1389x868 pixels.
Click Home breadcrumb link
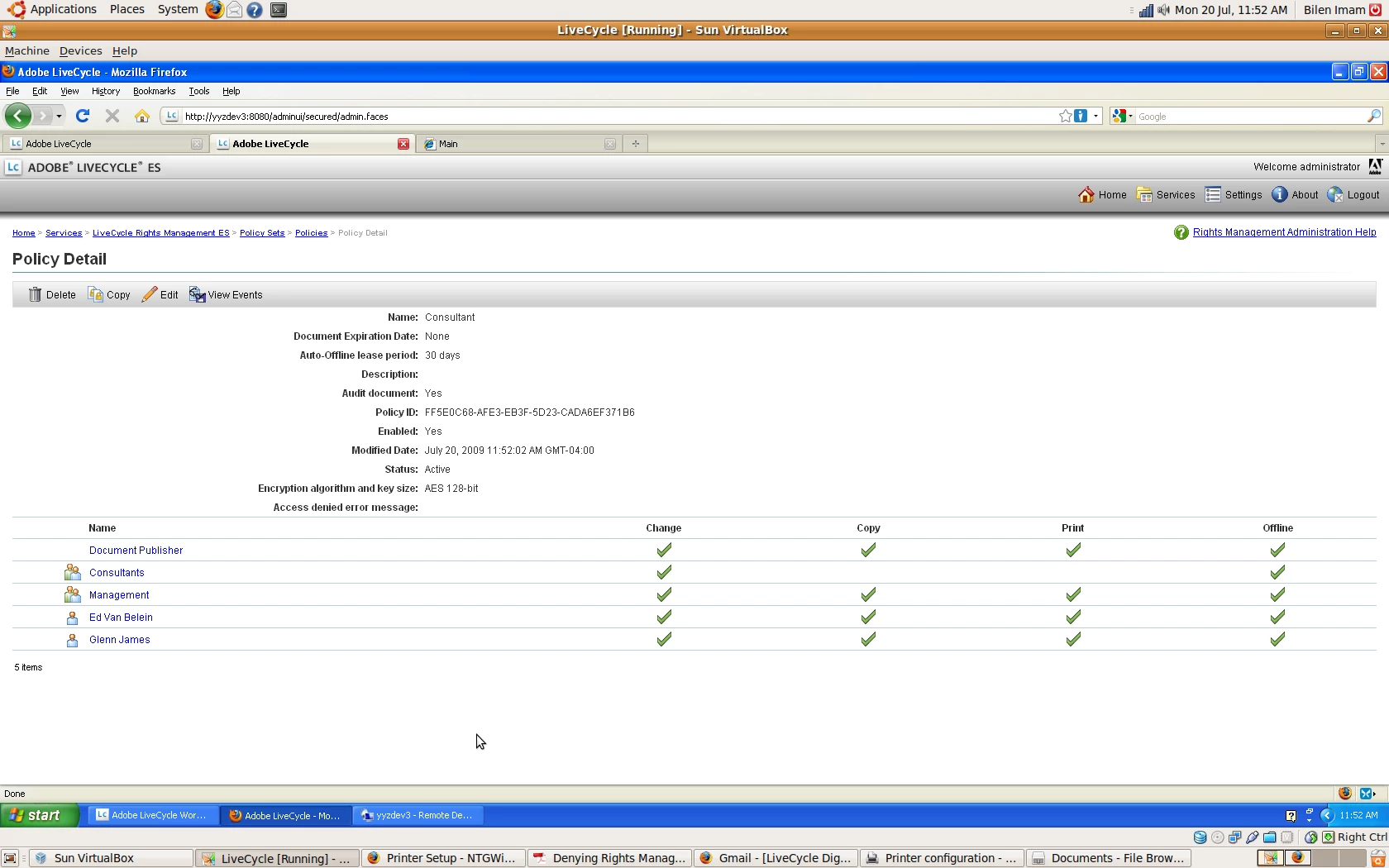(x=23, y=233)
